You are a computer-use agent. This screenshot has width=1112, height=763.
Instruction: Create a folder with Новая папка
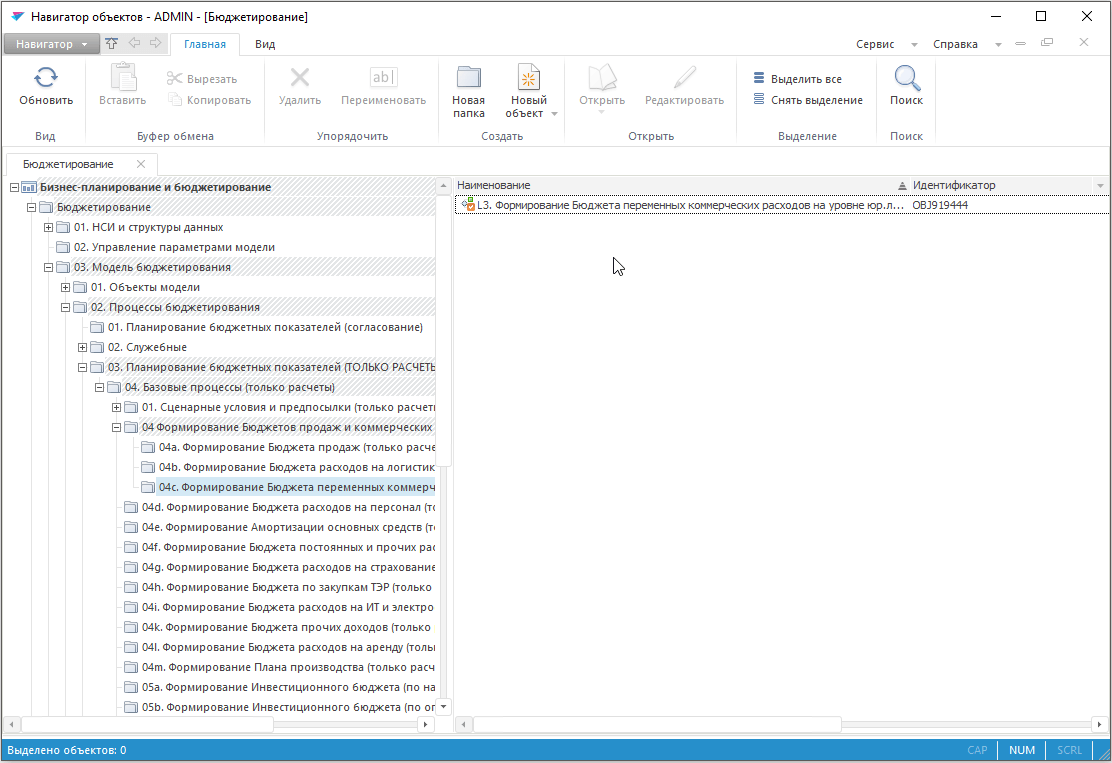pos(468,78)
